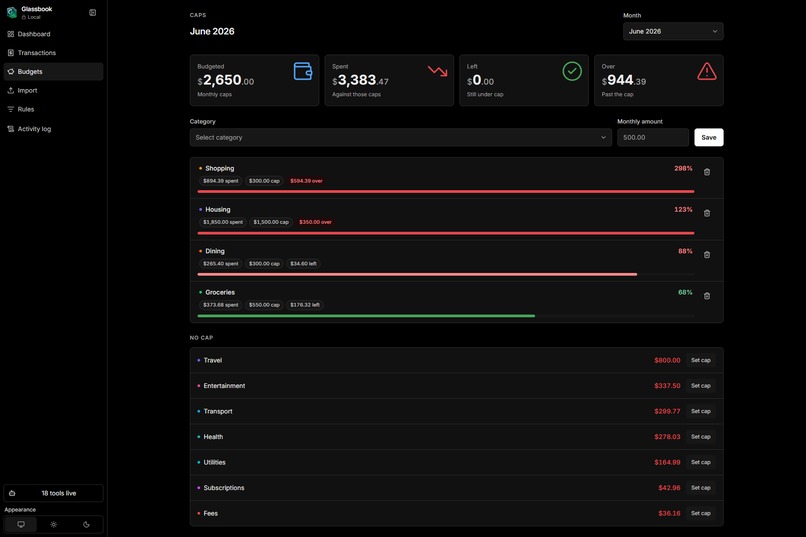This screenshot has width=806, height=537.
Task: Click the Shopping category name
Action: pyautogui.click(x=219, y=169)
